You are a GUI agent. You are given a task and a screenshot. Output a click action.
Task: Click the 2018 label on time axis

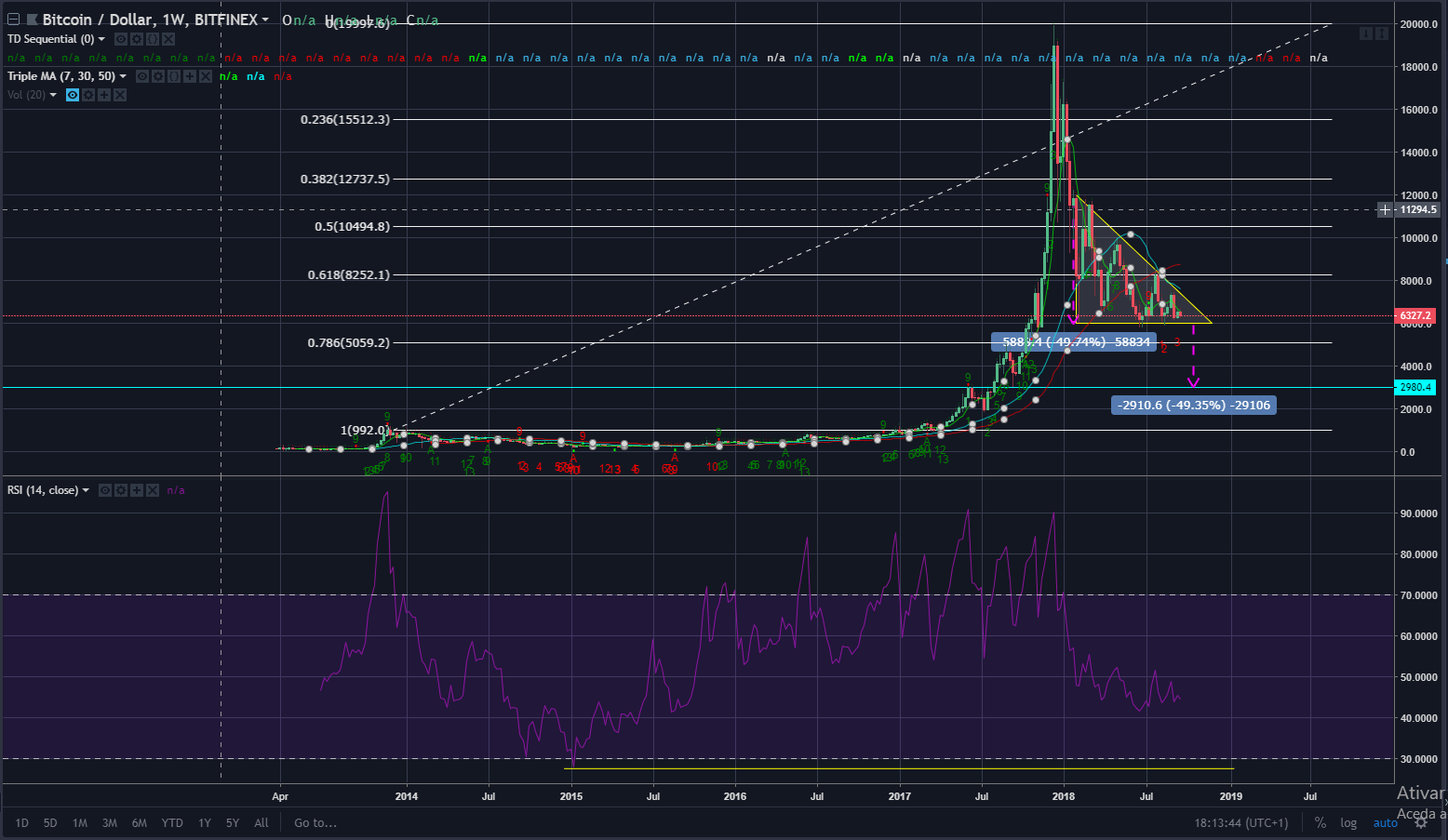(x=1063, y=796)
